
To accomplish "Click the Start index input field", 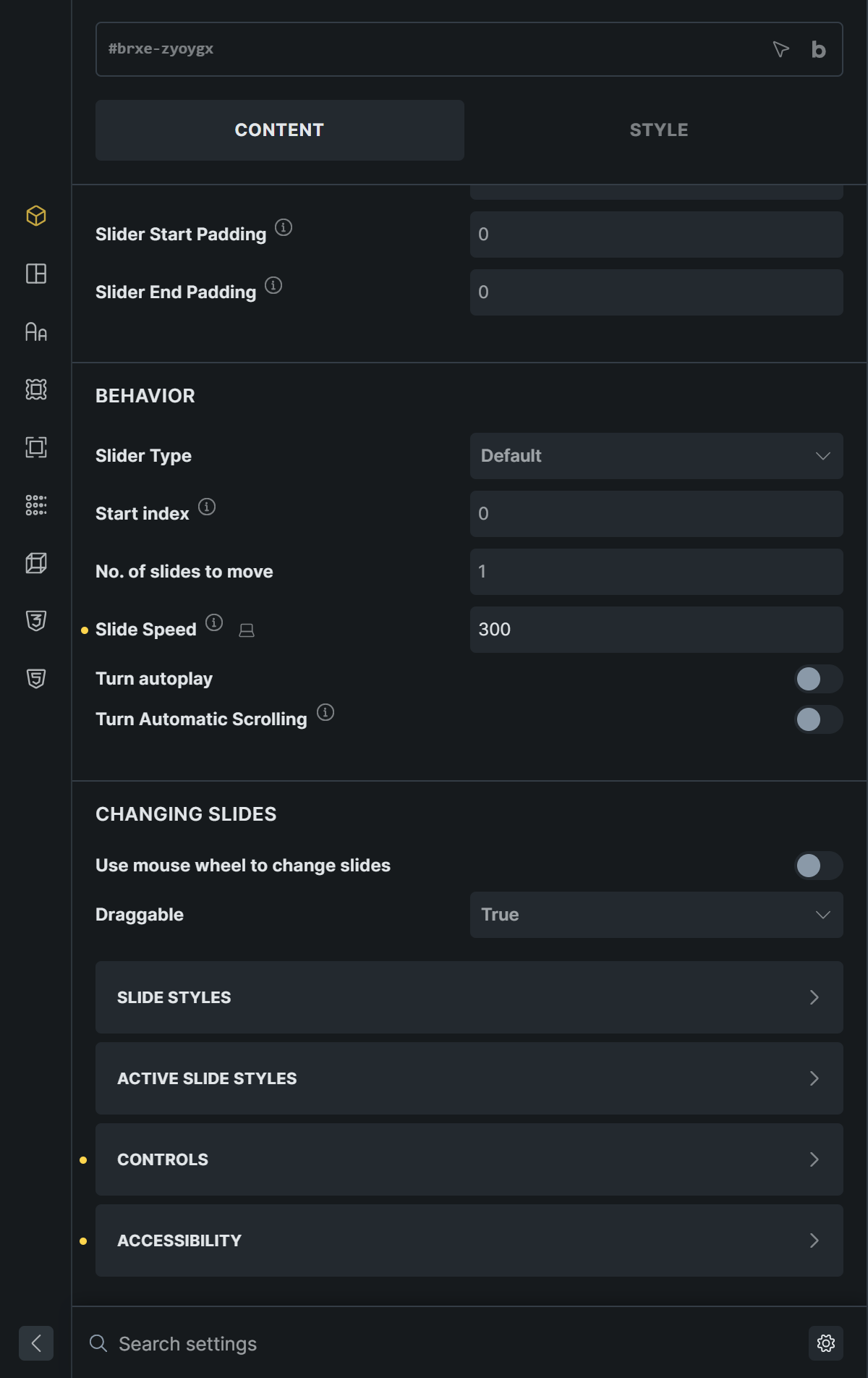I will click(x=657, y=514).
